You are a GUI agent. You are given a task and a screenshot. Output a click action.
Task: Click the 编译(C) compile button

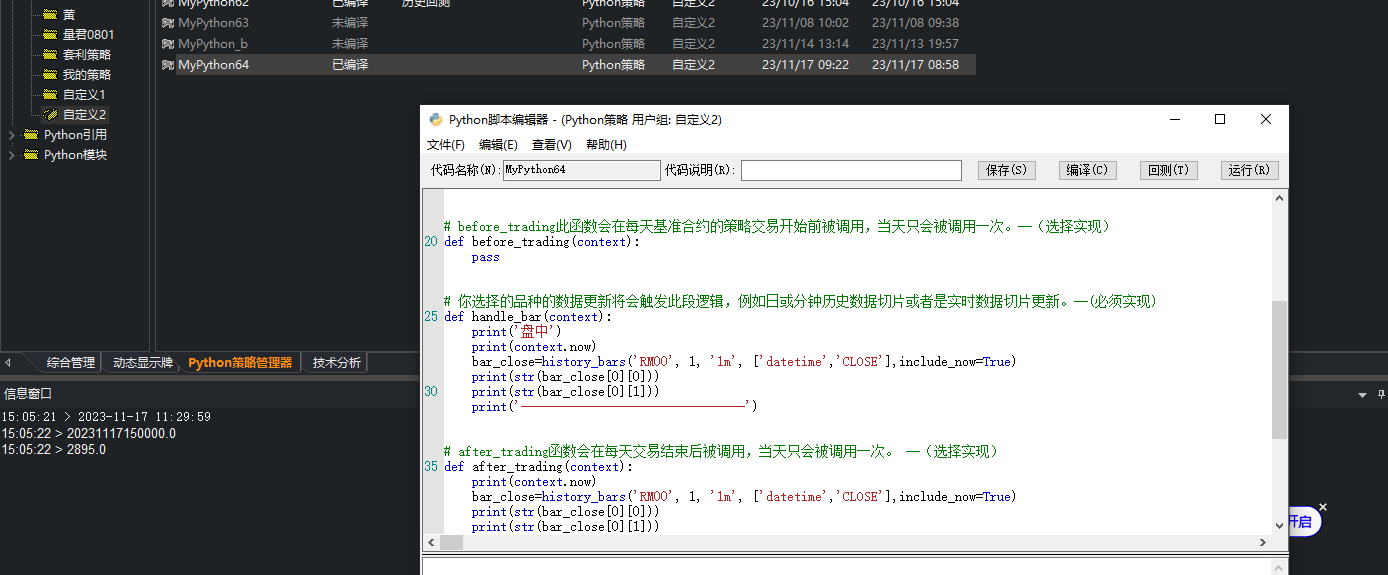click(1087, 171)
